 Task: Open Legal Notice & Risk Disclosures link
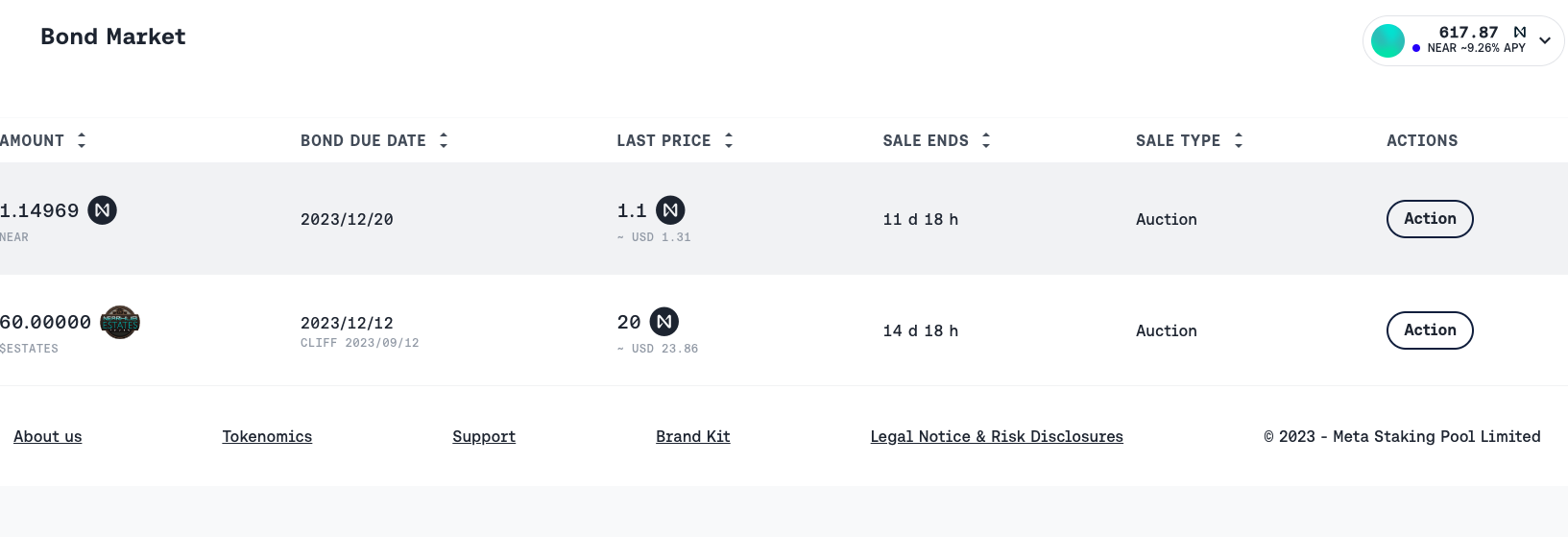(x=997, y=436)
